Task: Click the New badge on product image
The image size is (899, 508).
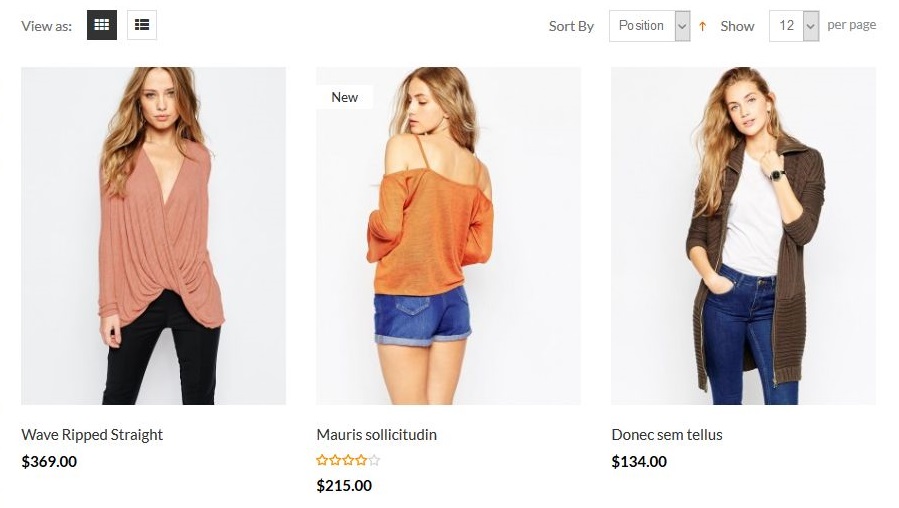Action: [x=344, y=97]
